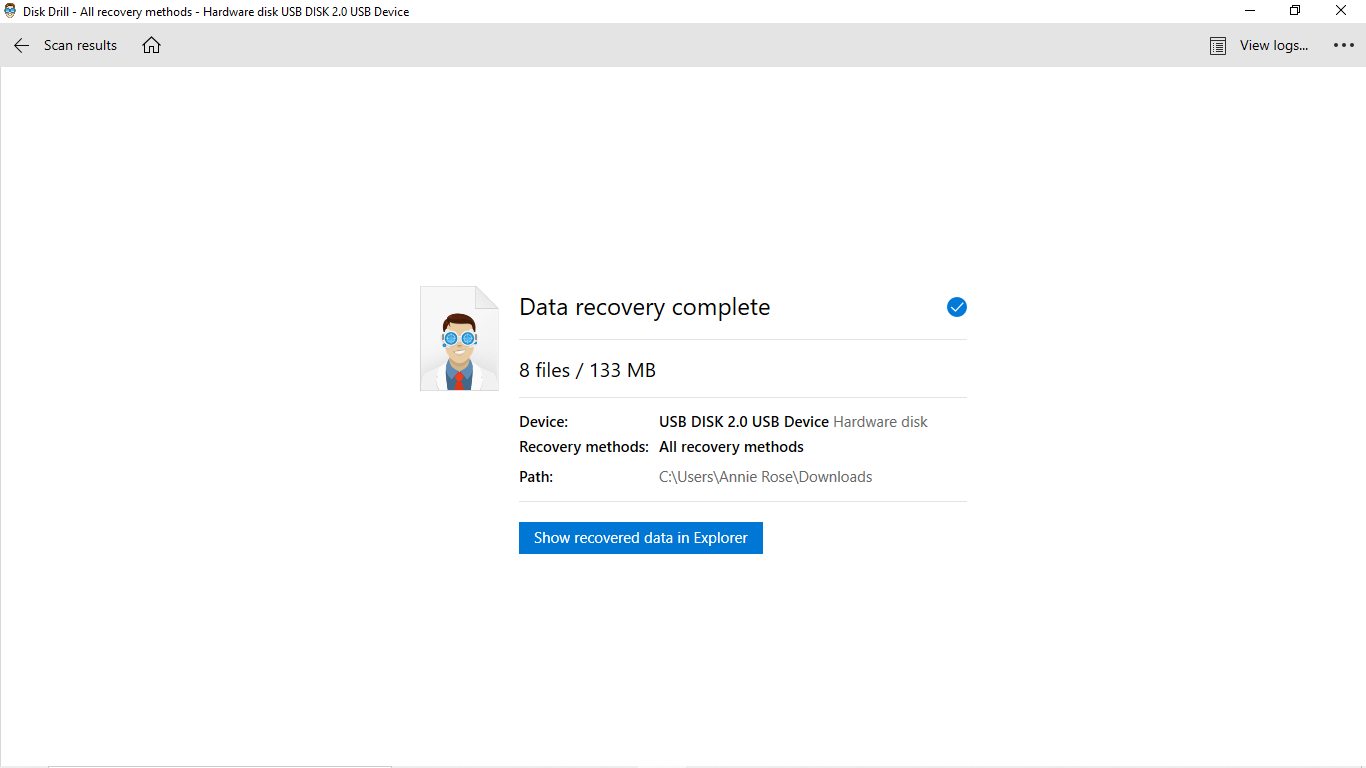1366x768 pixels.
Task: Open the home screen via the house icon
Action: point(151,45)
